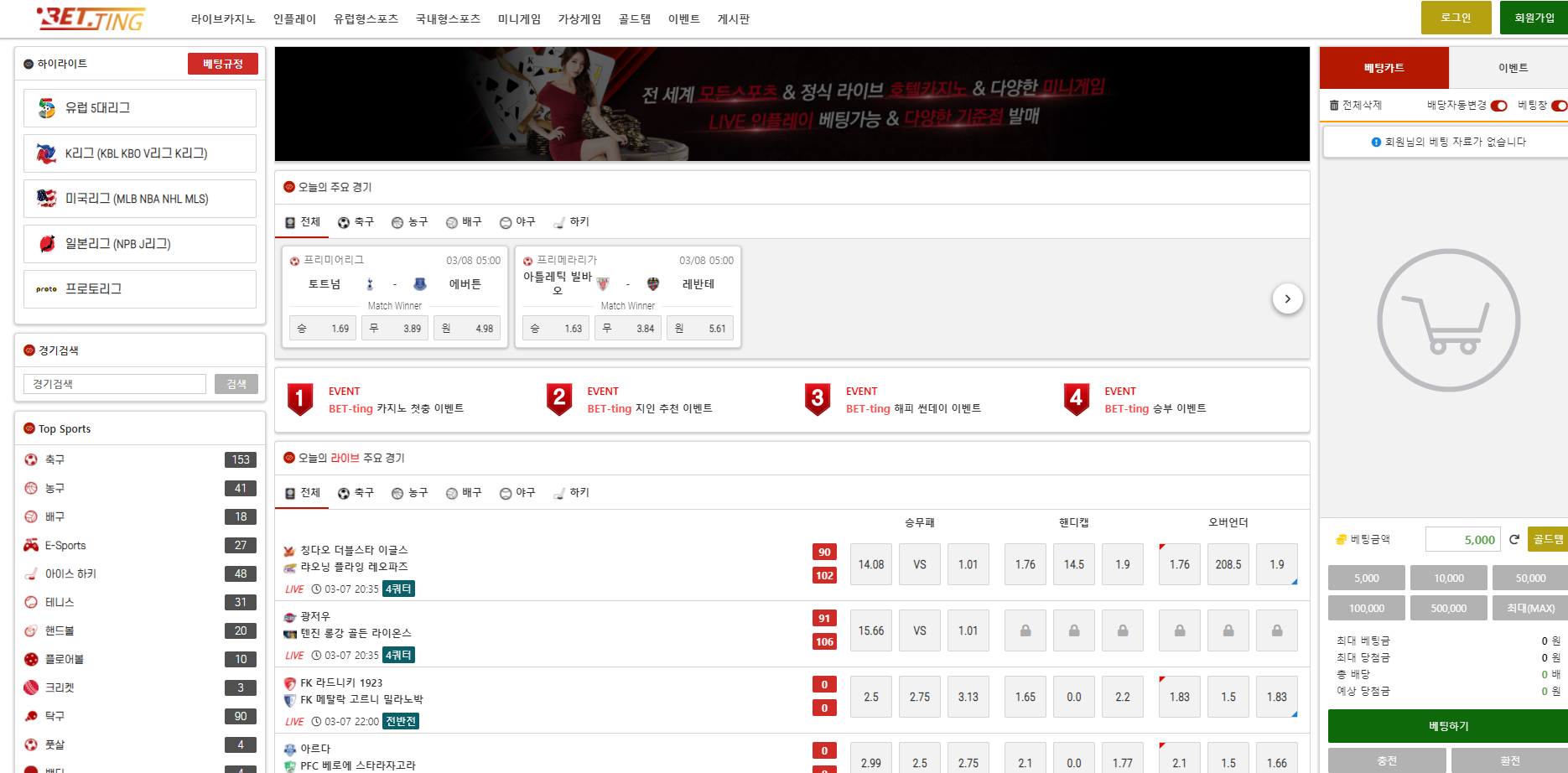
Task: Click the Levante team crest
Action: [653, 284]
